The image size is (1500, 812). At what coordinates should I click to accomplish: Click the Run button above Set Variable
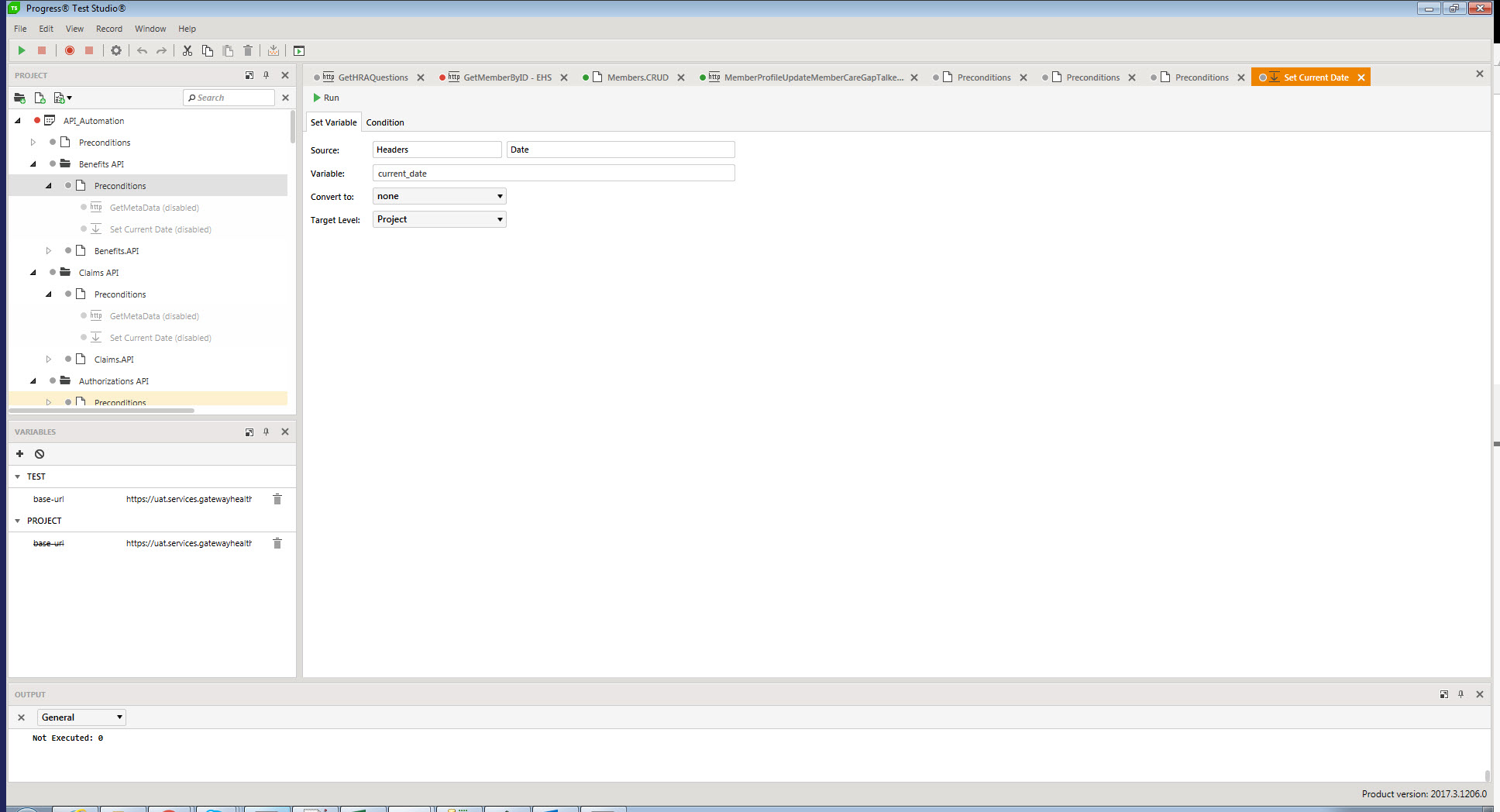[326, 98]
